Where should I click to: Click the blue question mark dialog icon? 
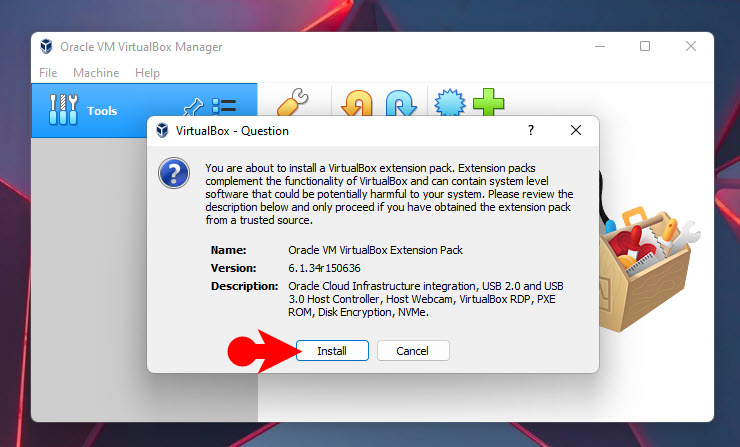174,173
